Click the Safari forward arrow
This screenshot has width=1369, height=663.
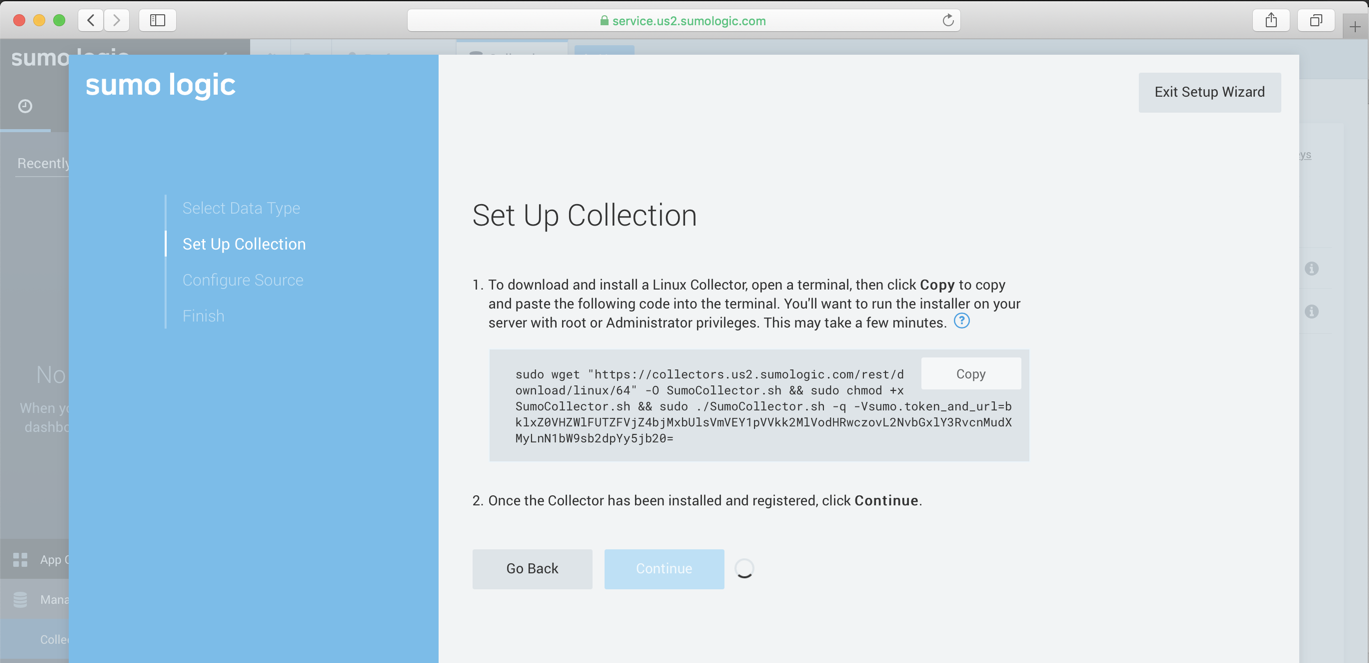pyautogui.click(x=117, y=20)
